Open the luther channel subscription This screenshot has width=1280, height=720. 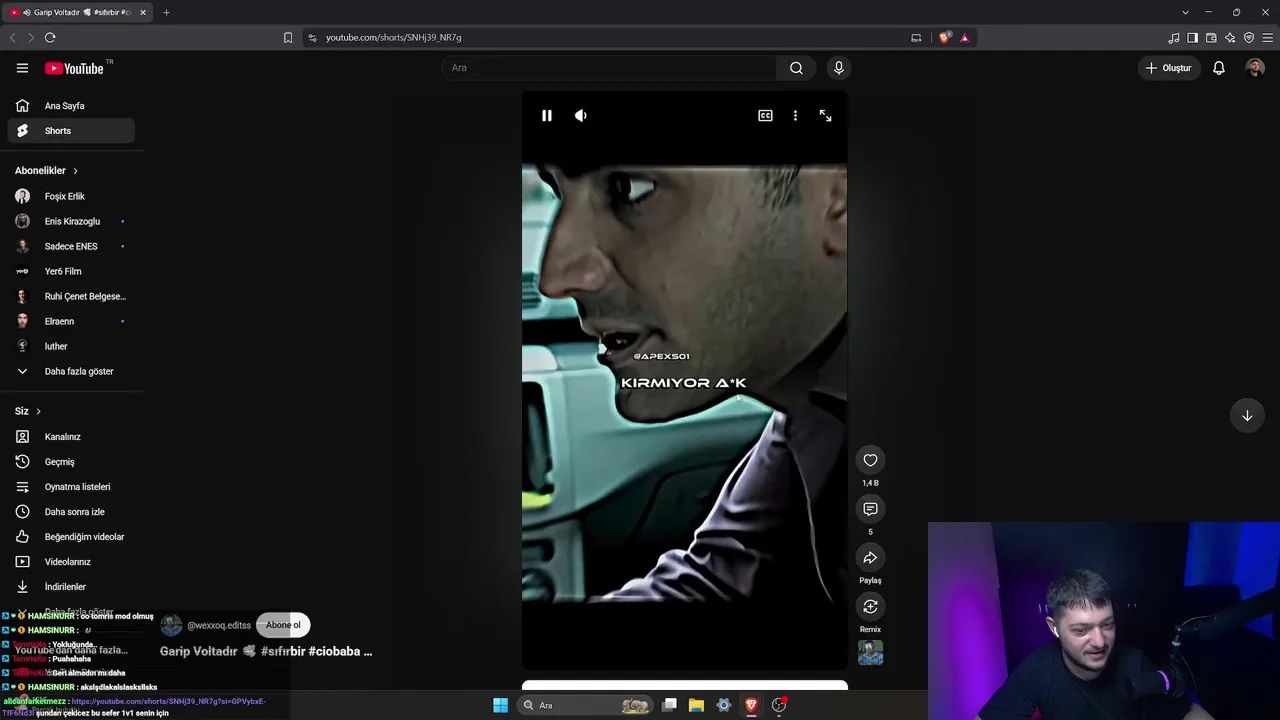(x=71, y=347)
